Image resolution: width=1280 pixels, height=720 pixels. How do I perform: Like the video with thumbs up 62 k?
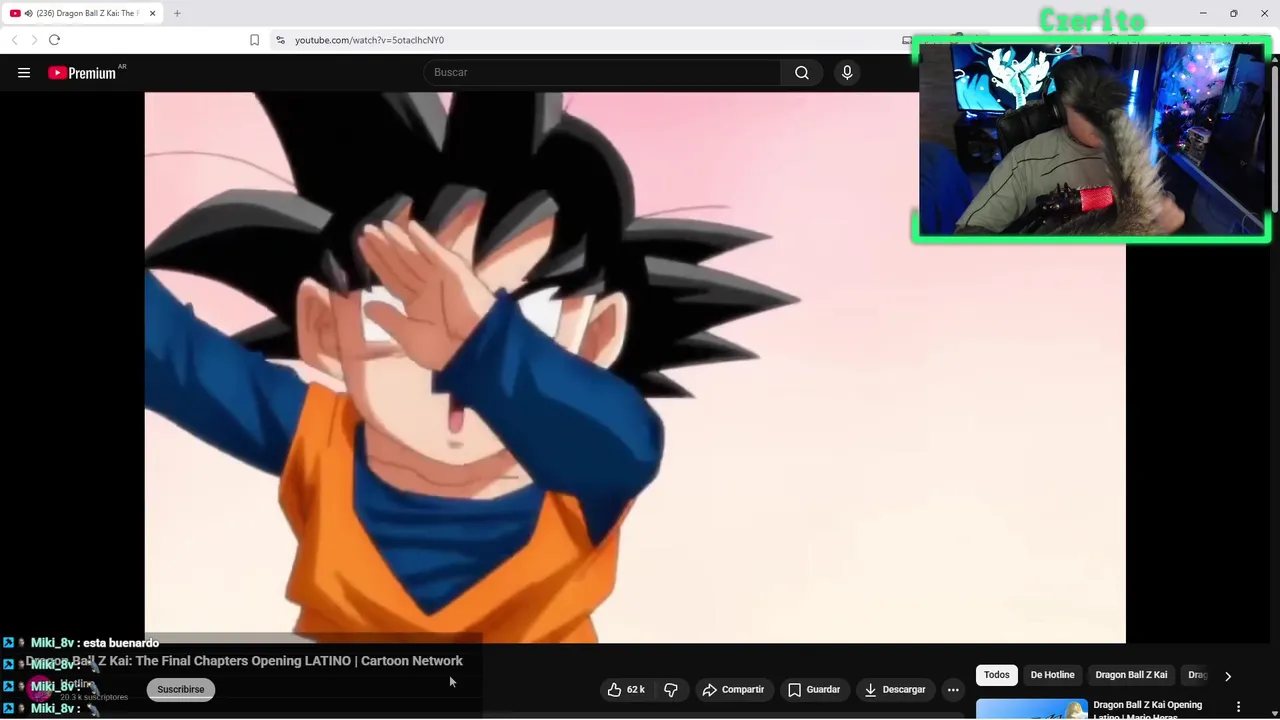tap(626, 689)
